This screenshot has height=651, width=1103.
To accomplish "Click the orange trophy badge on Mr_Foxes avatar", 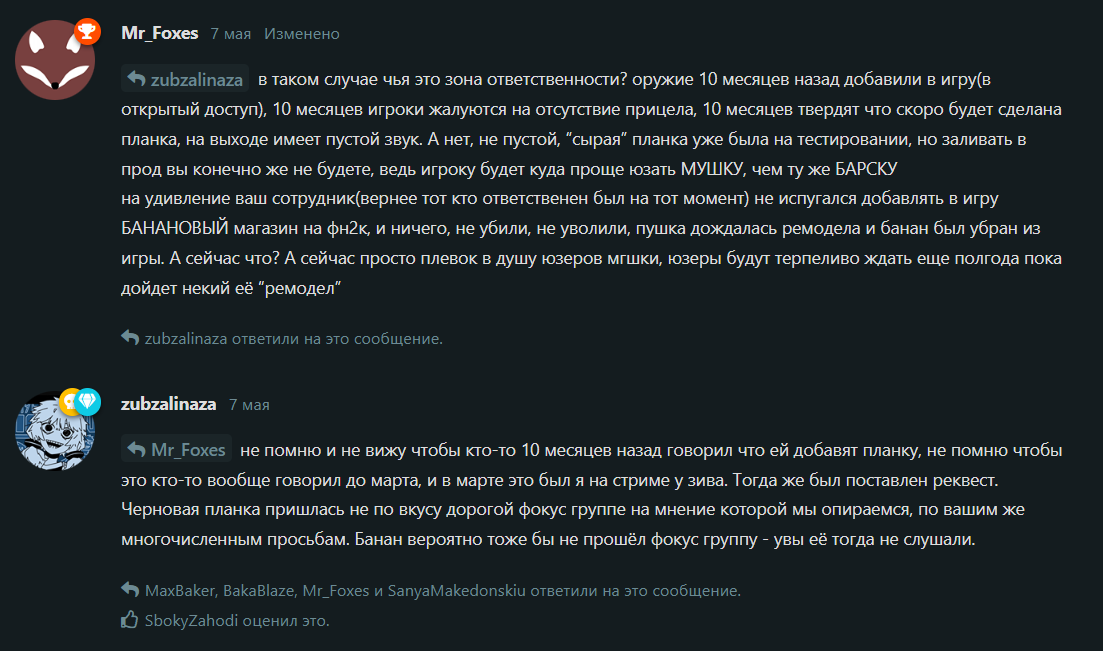I will (87, 31).
